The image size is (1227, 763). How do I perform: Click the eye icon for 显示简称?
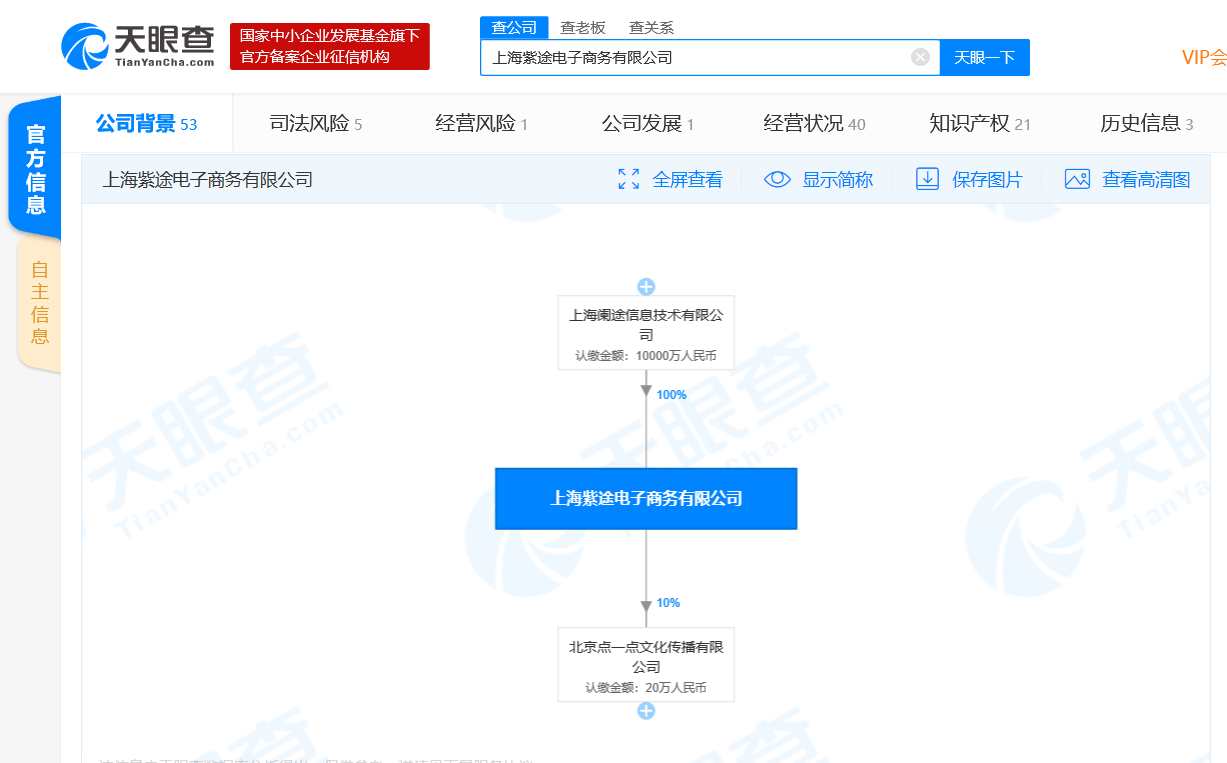click(x=778, y=179)
